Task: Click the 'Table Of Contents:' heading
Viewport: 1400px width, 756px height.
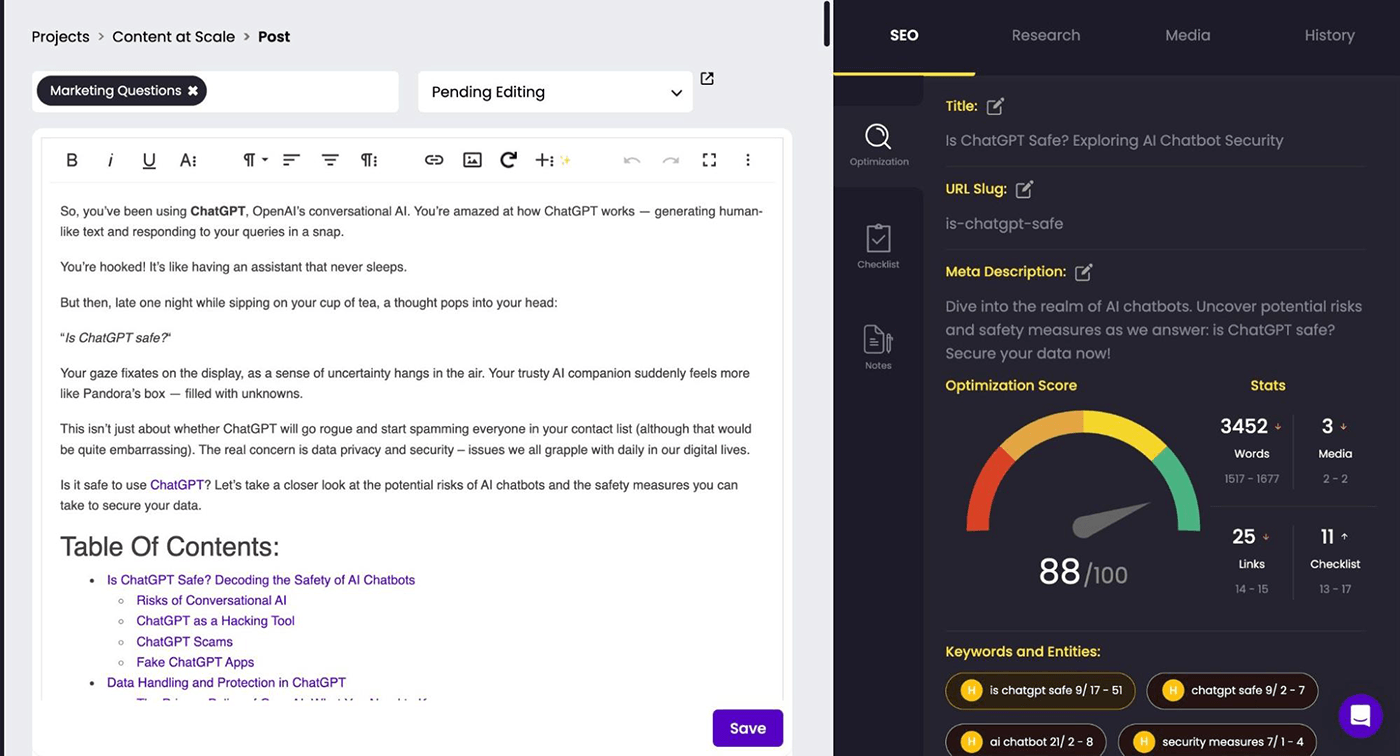Action: [x=169, y=547]
